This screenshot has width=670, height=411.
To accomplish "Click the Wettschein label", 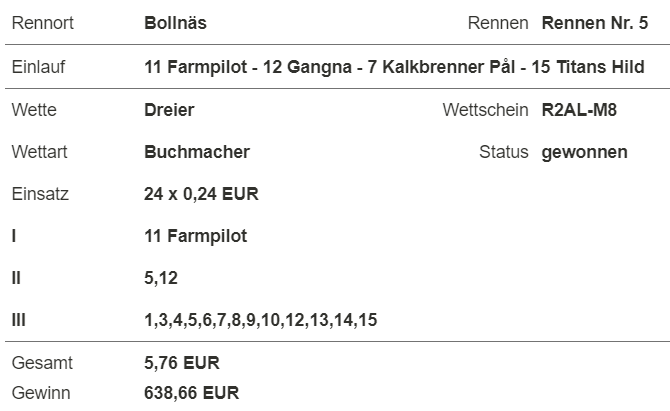I will coord(485,110).
